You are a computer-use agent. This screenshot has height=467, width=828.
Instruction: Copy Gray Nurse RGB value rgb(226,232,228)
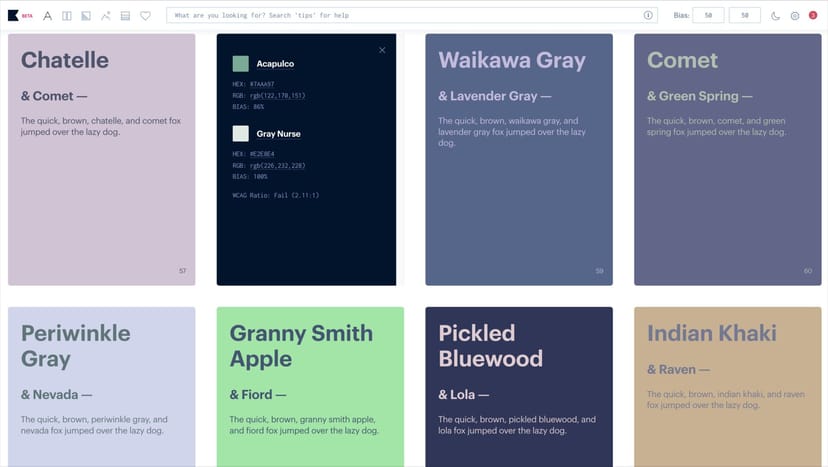[278, 165]
